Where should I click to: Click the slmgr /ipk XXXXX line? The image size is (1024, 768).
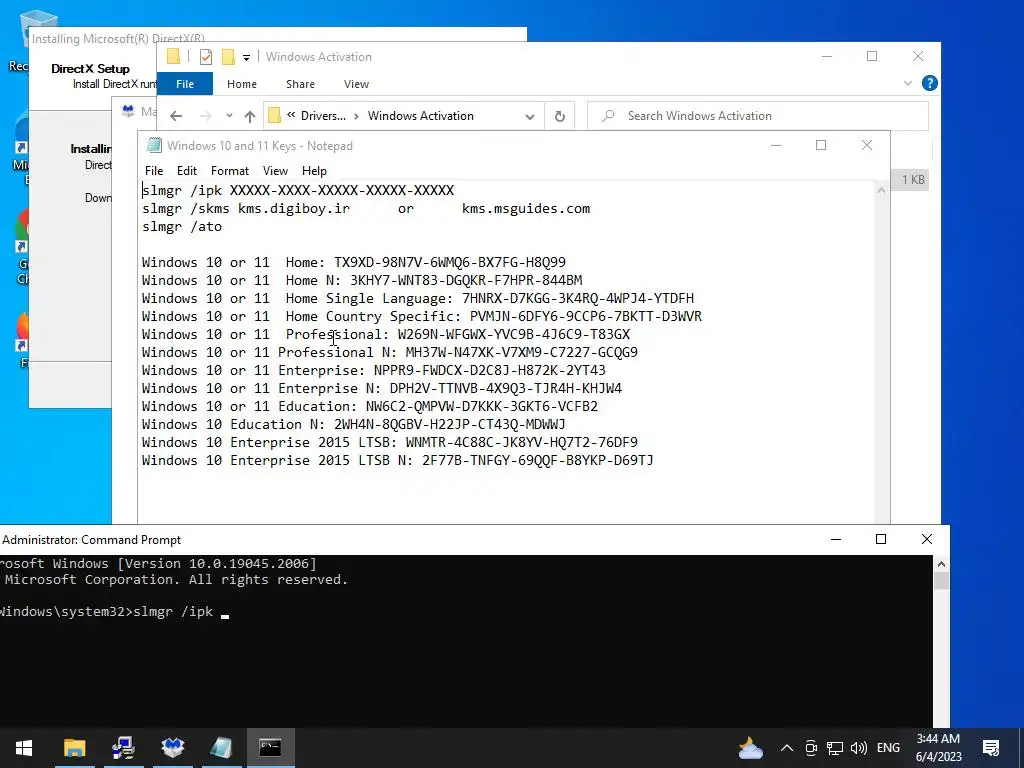coord(298,190)
